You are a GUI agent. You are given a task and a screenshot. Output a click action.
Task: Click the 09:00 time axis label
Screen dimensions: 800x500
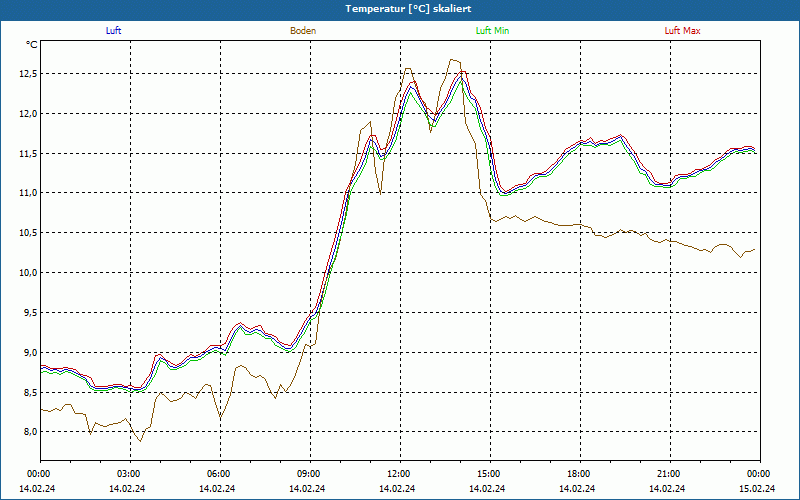click(x=308, y=474)
